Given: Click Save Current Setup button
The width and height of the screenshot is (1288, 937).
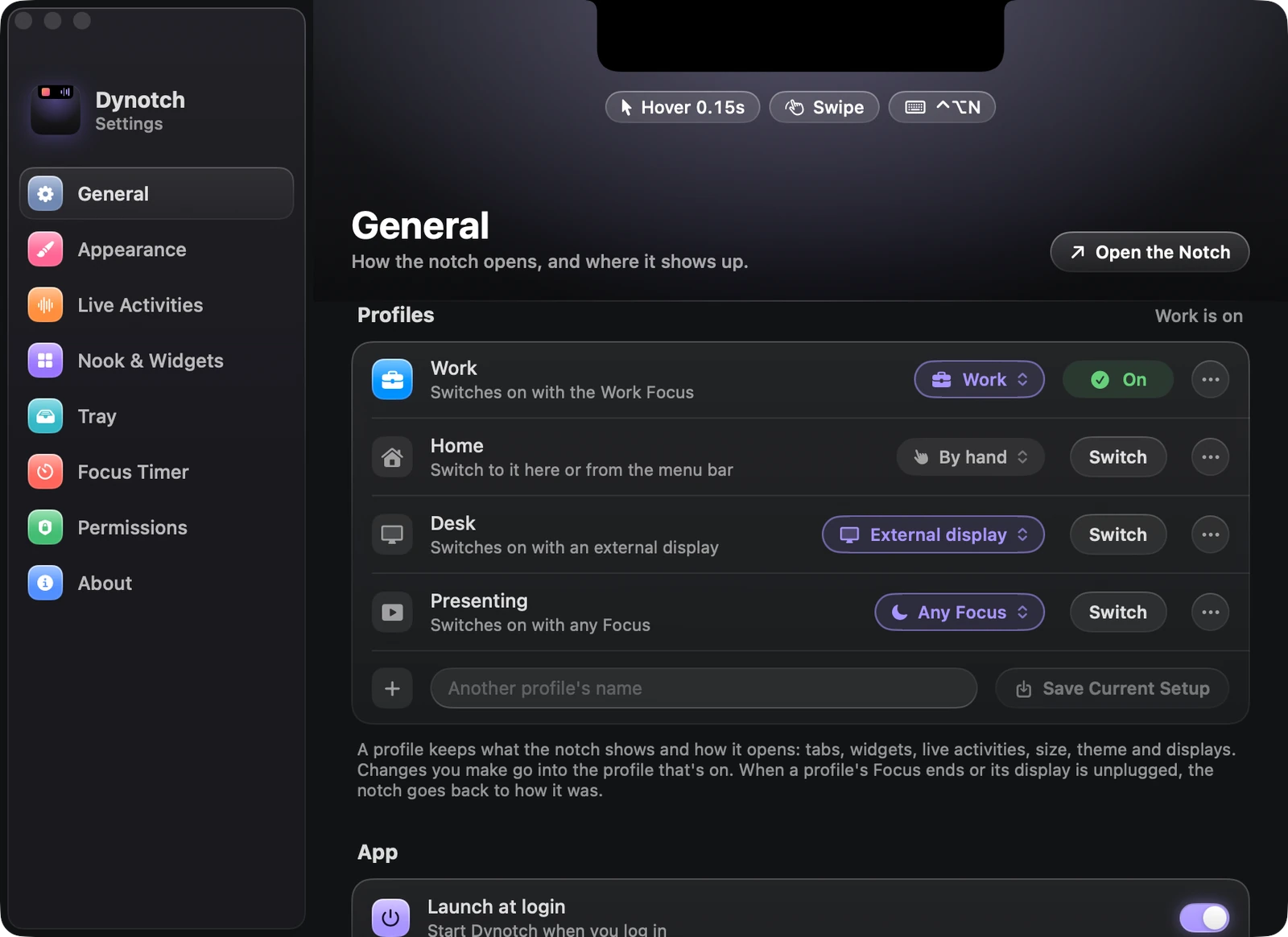Looking at the screenshot, I should pyautogui.click(x=1112, y=688).
